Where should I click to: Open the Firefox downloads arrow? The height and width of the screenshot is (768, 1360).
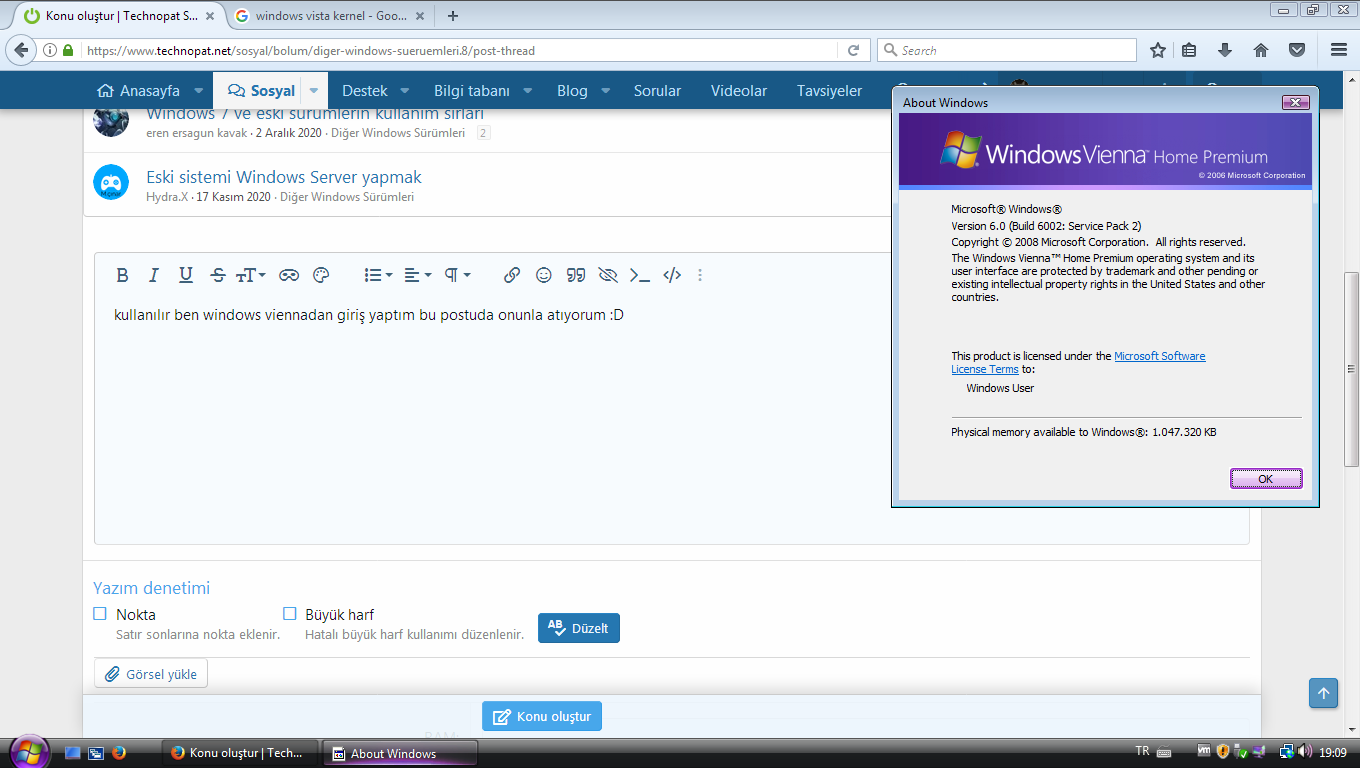point(1225,50)
